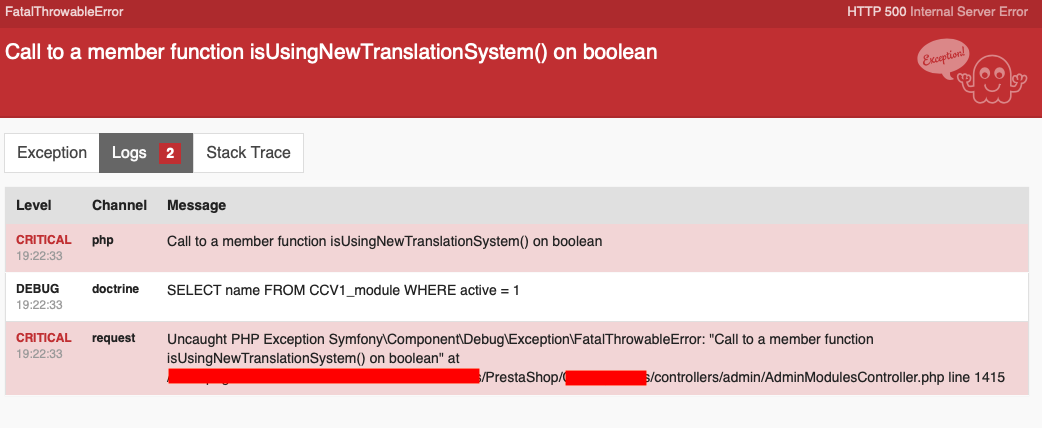Click the Exception! speech bubble
1042x428 pixels.
pyautogui.click(x=944, y=59)
